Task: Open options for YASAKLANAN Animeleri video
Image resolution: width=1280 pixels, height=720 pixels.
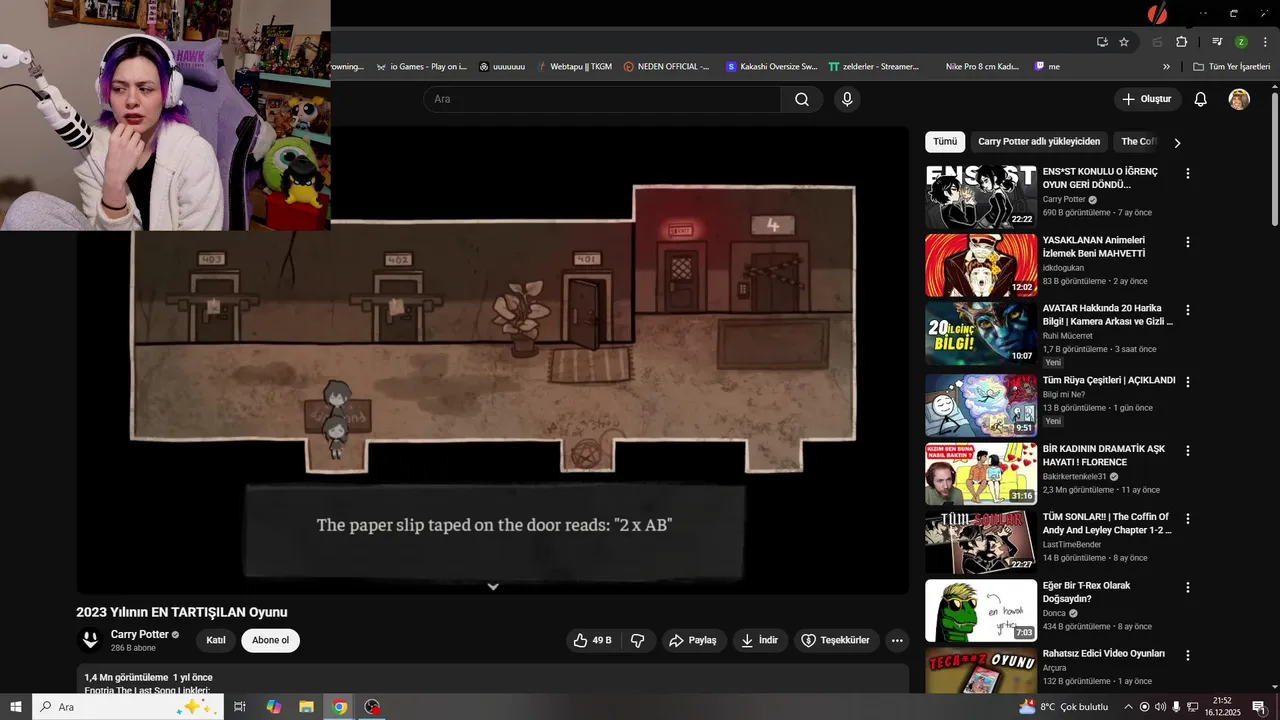Action: click(1188, 242)
